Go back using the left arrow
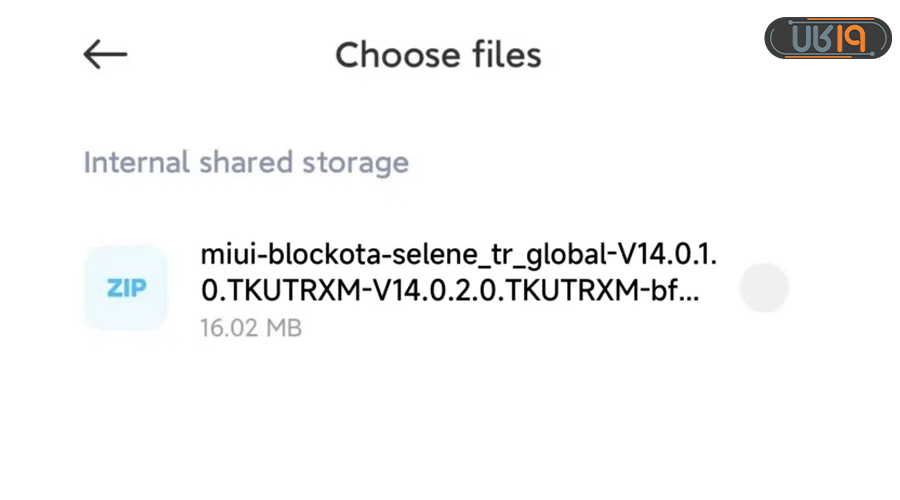900x500 pixels. pyautogui.click(x=105, y=55)
